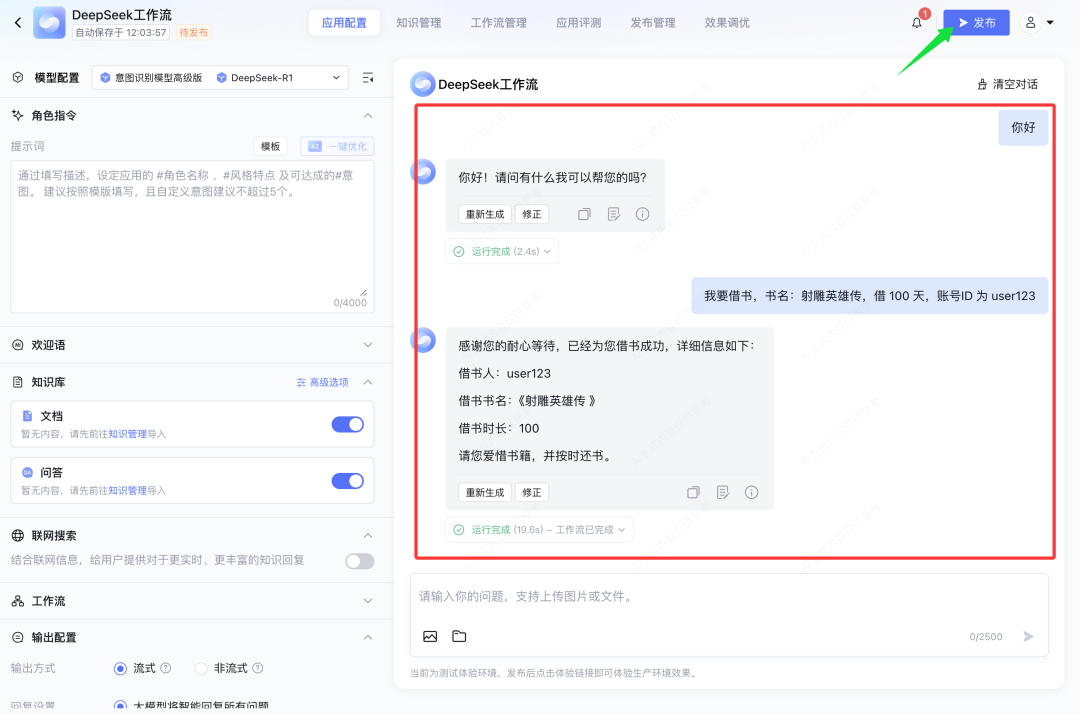Expand the 欢迎语 section
Image resolution: width=1080 pixels, height=714 pixels.
(x=368, y=345)
